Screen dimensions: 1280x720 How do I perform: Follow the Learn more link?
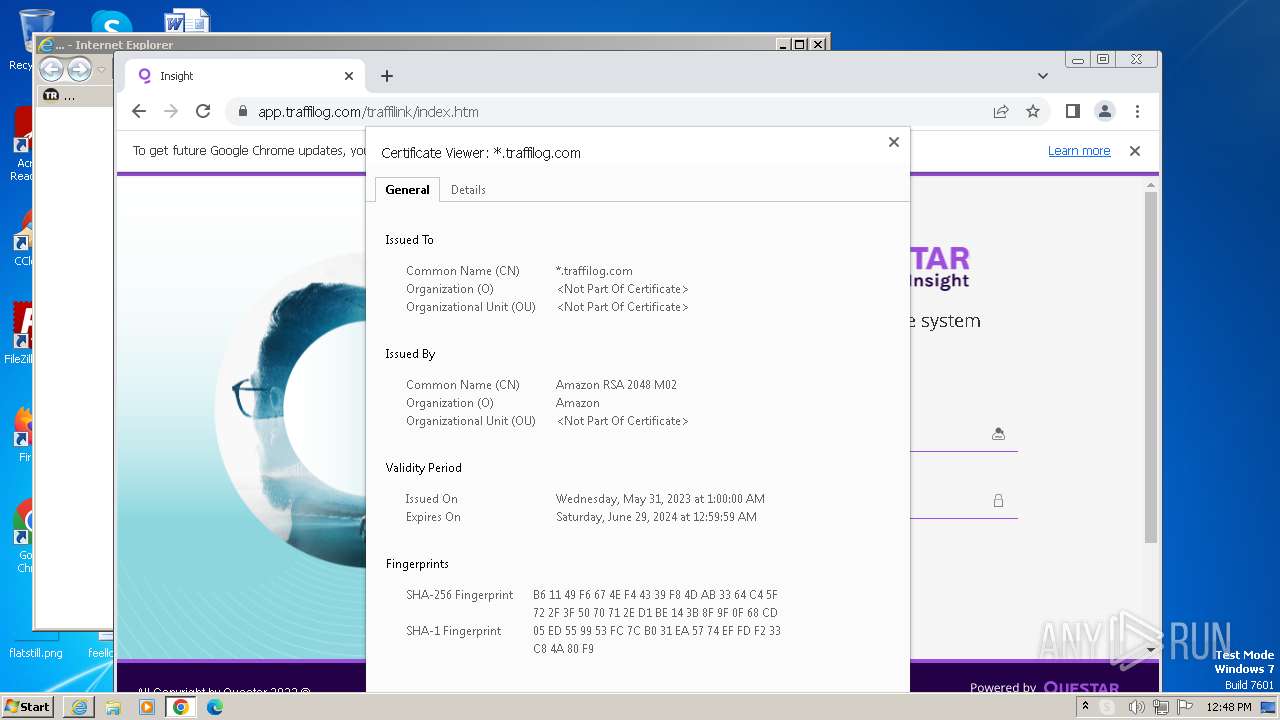tap(1079, 151)
